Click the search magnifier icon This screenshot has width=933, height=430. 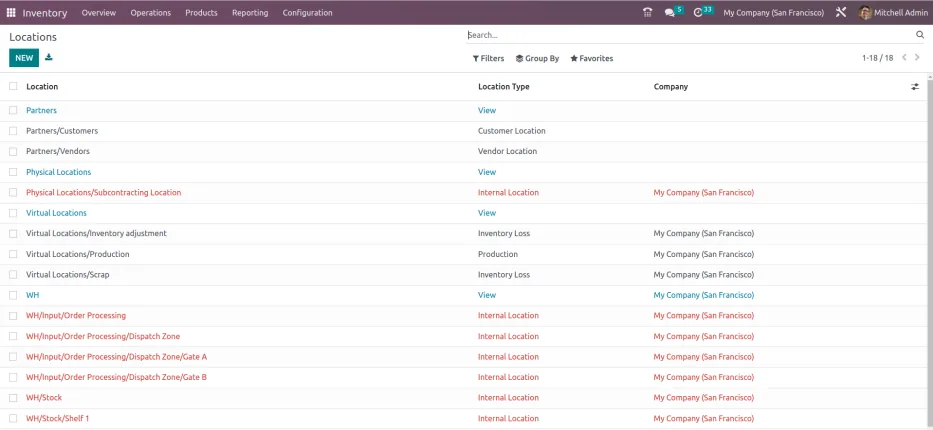(920, 35)
